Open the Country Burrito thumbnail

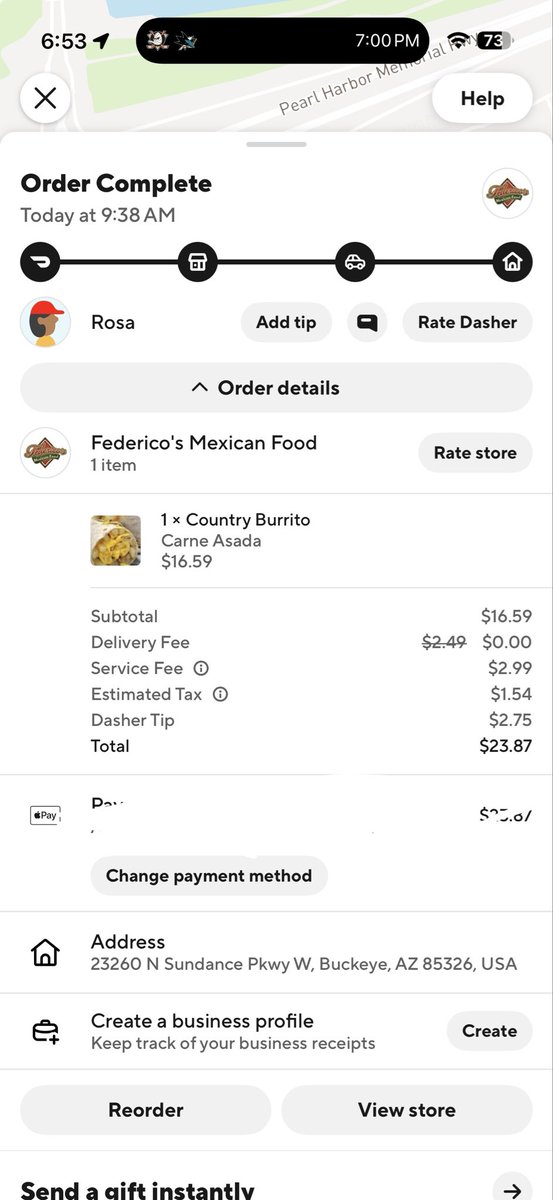(x=116, y=540)
